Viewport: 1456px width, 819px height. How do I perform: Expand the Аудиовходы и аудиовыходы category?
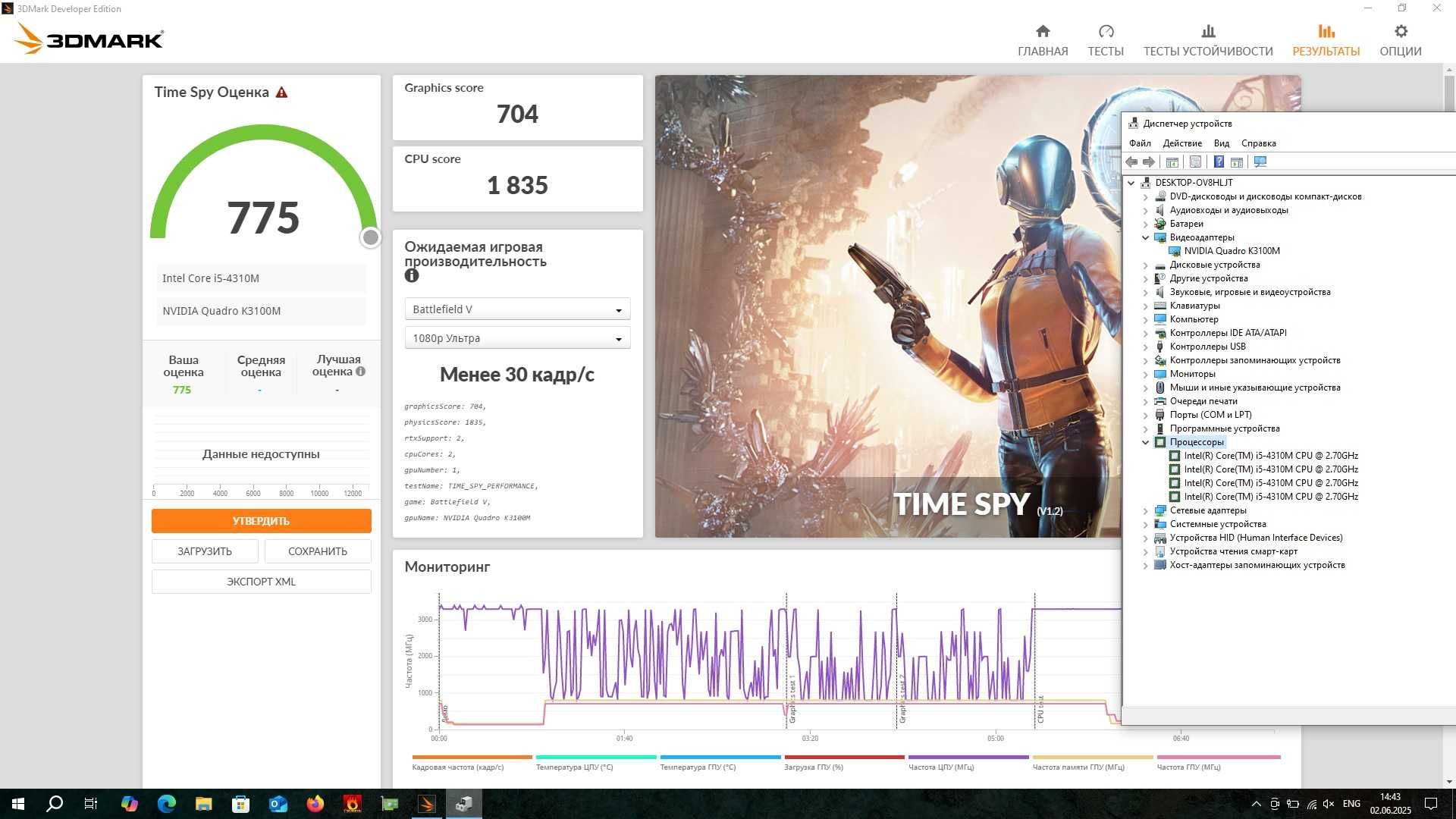pos(1146,210)
